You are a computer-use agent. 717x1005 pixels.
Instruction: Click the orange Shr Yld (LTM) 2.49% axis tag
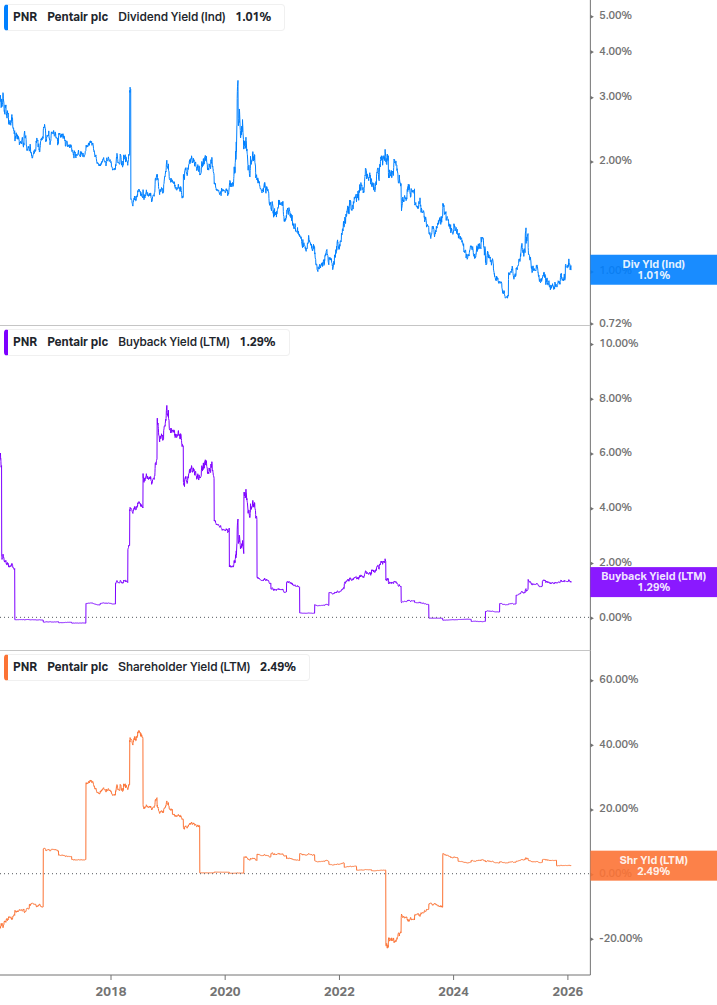point(654,866)
